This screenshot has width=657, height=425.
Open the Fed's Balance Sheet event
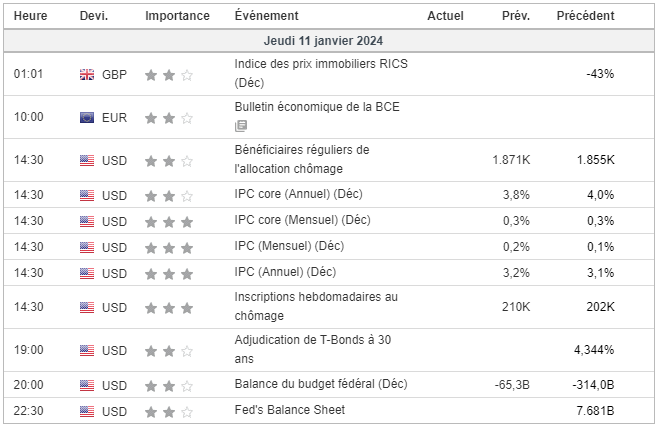pyautogui.click(x=289, y=410)
